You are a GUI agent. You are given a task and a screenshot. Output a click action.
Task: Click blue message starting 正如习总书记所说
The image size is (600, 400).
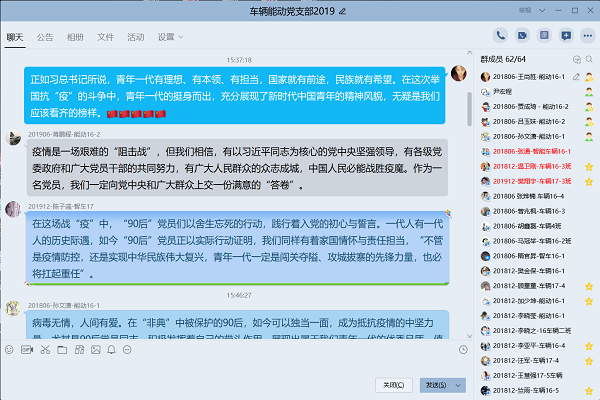tap(235, 96)
